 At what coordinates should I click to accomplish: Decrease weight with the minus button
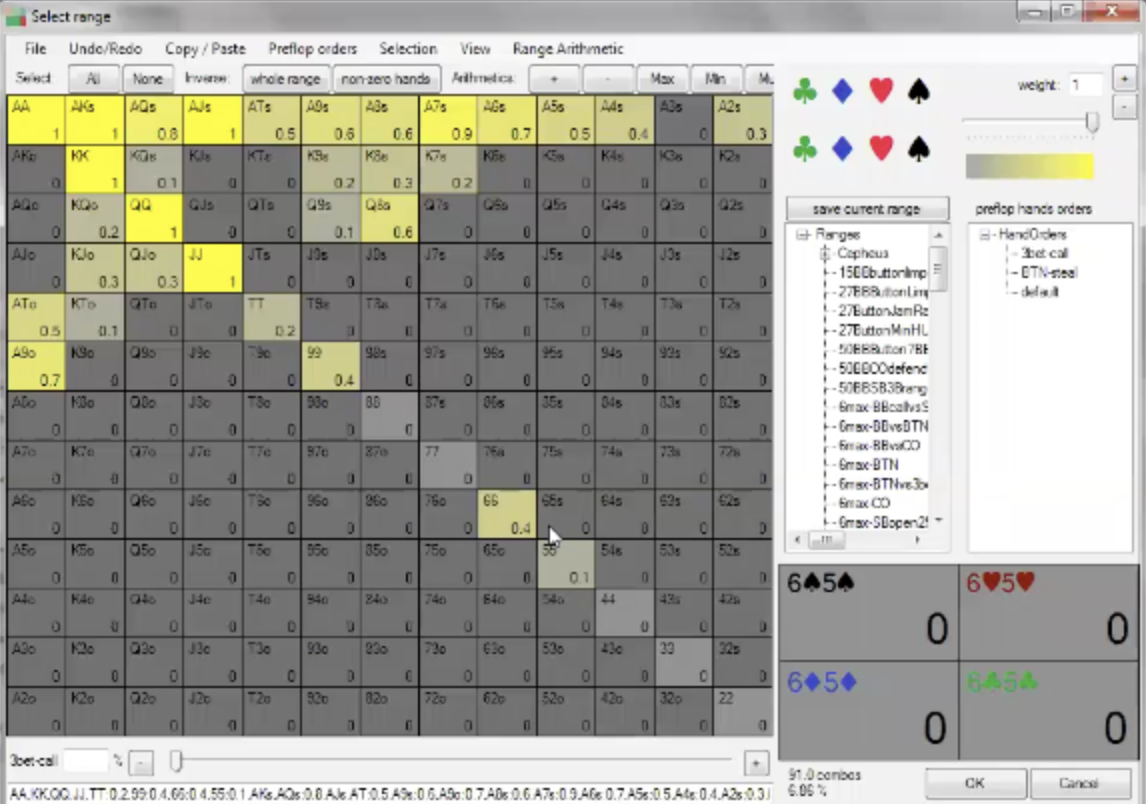click(x=1124, y=107)
